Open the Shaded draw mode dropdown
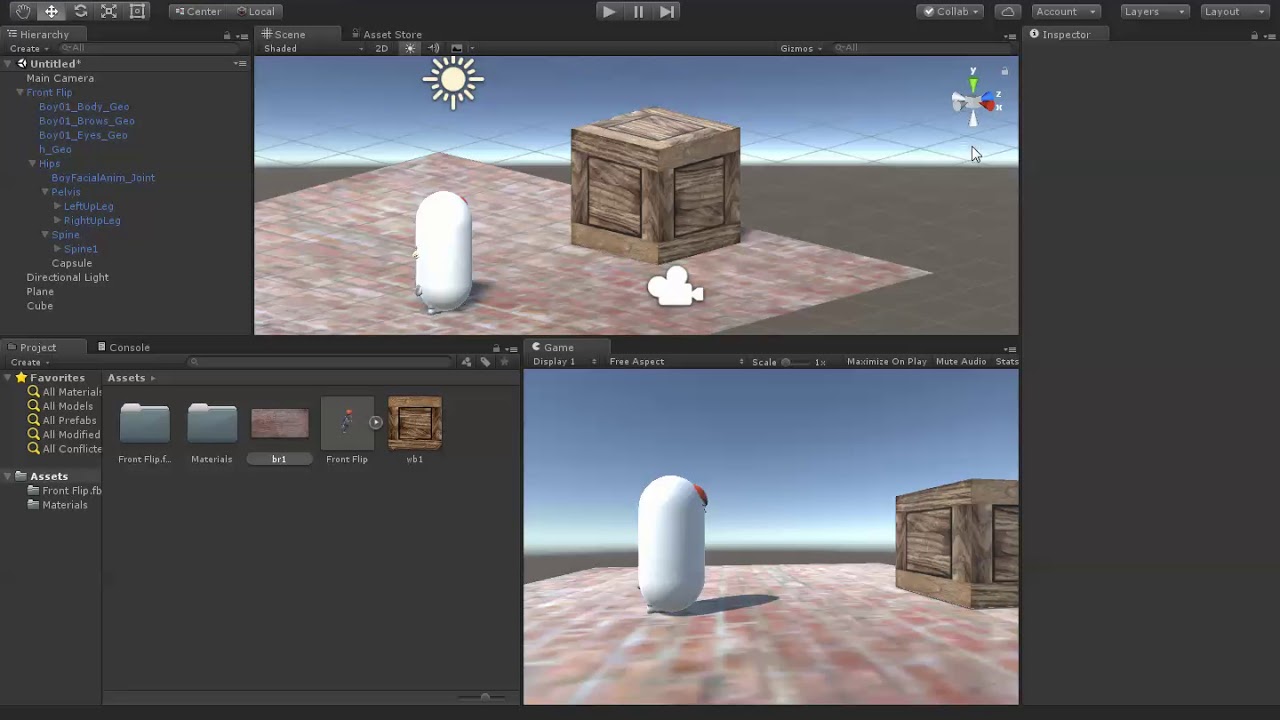1280x720 pixels. pyautogui.click(x=313, y=48)
